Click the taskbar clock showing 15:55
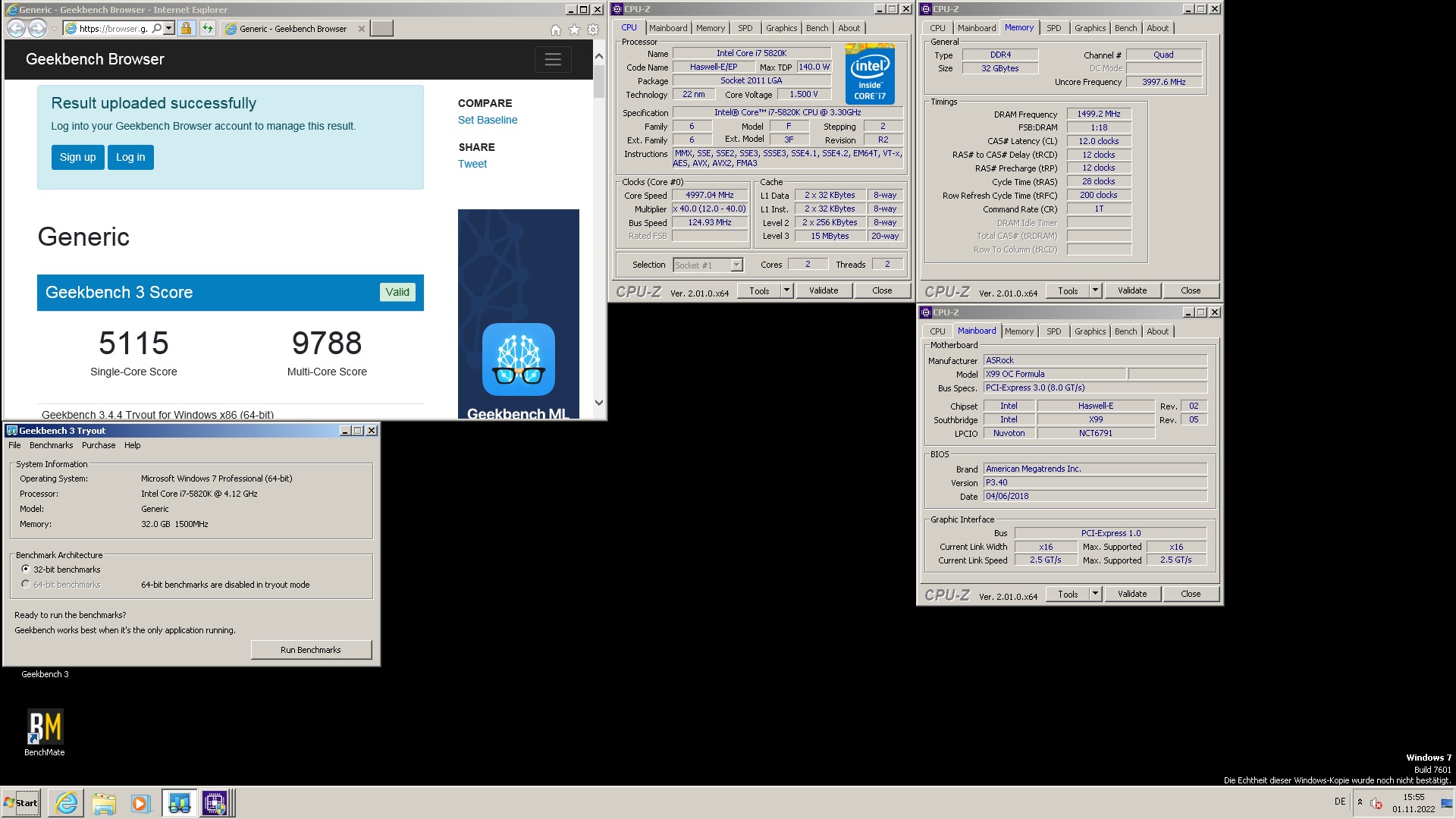1456x819 pixels. [1414, 803]
